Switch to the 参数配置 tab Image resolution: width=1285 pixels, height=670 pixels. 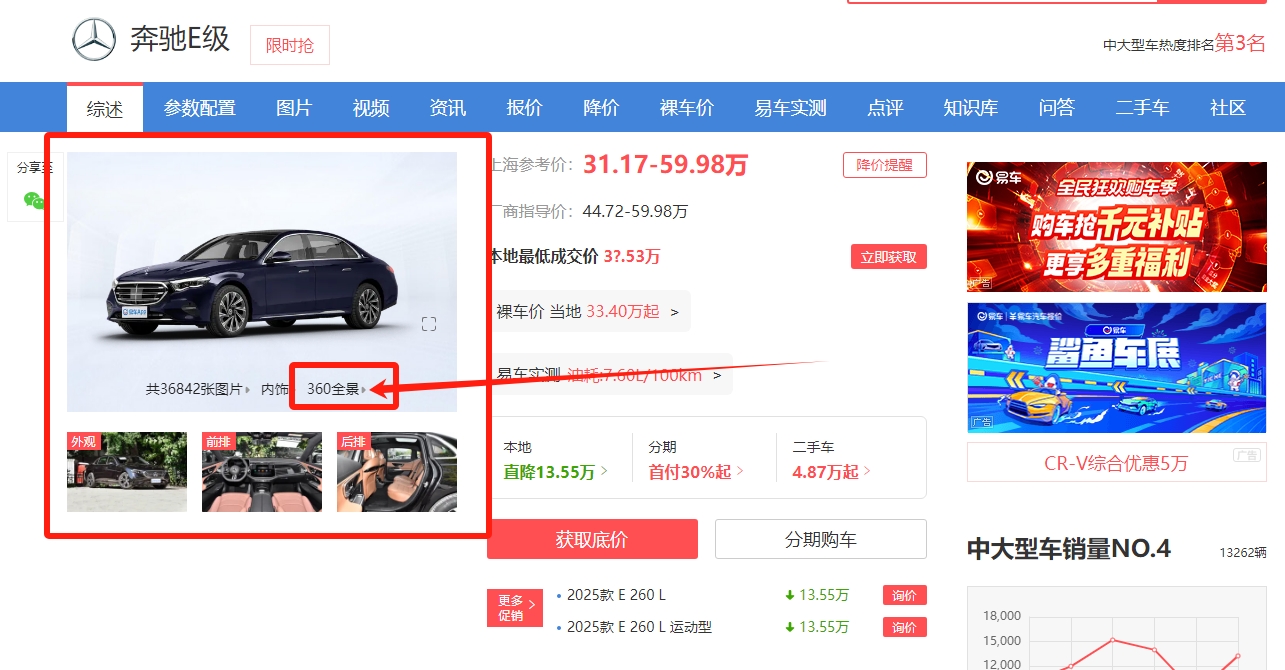[200, 108]
